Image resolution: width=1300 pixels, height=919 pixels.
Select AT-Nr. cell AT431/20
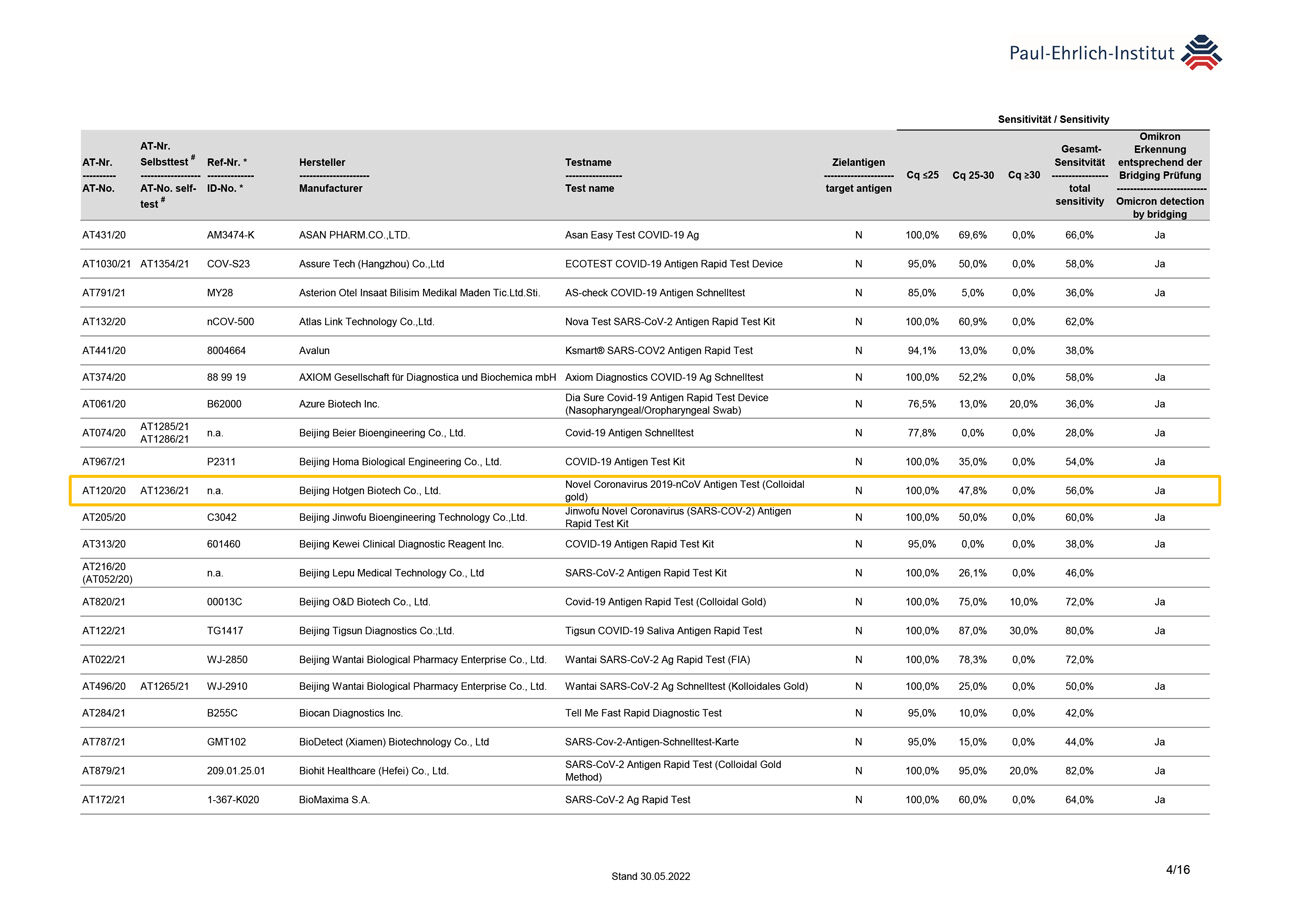(104, 235)
